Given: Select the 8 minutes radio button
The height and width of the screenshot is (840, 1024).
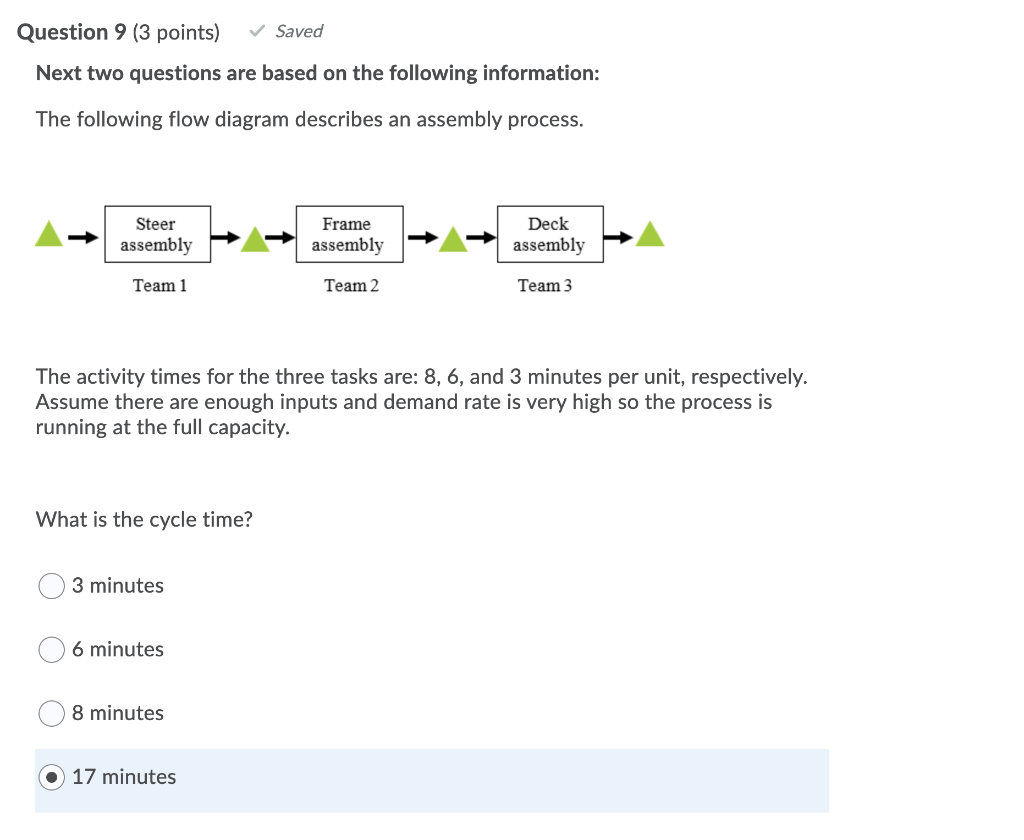Looking at the screenshot, I should [x=51, y=713].
